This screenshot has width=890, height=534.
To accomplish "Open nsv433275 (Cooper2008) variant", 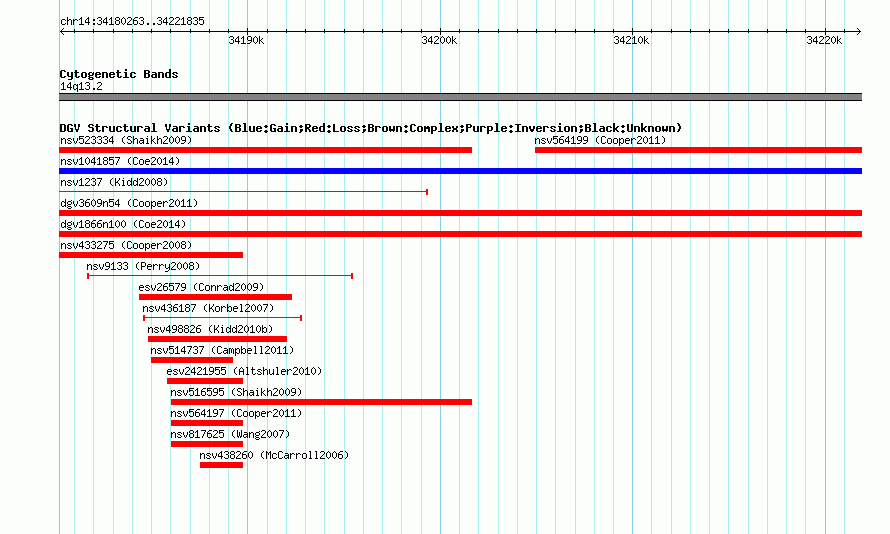I will click(x=126, y=245).
